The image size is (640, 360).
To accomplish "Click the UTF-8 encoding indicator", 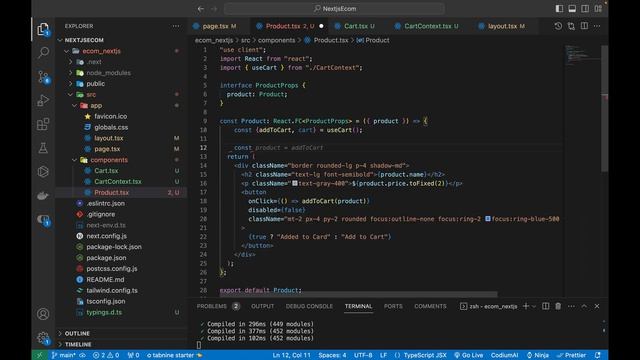I will (x=363, y=355).
